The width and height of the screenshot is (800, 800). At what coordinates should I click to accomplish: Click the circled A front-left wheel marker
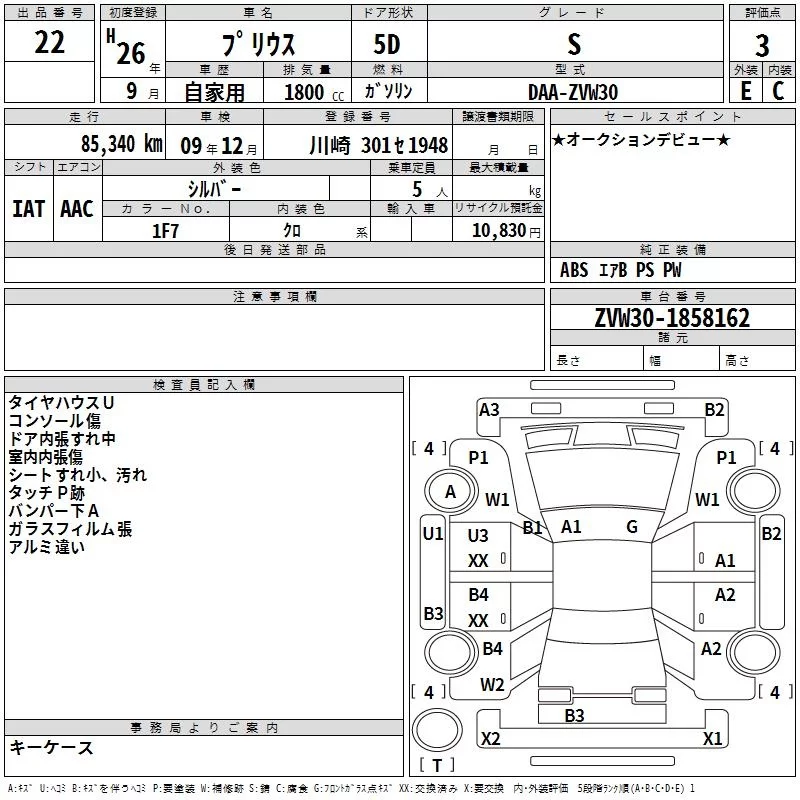point(450,491)
